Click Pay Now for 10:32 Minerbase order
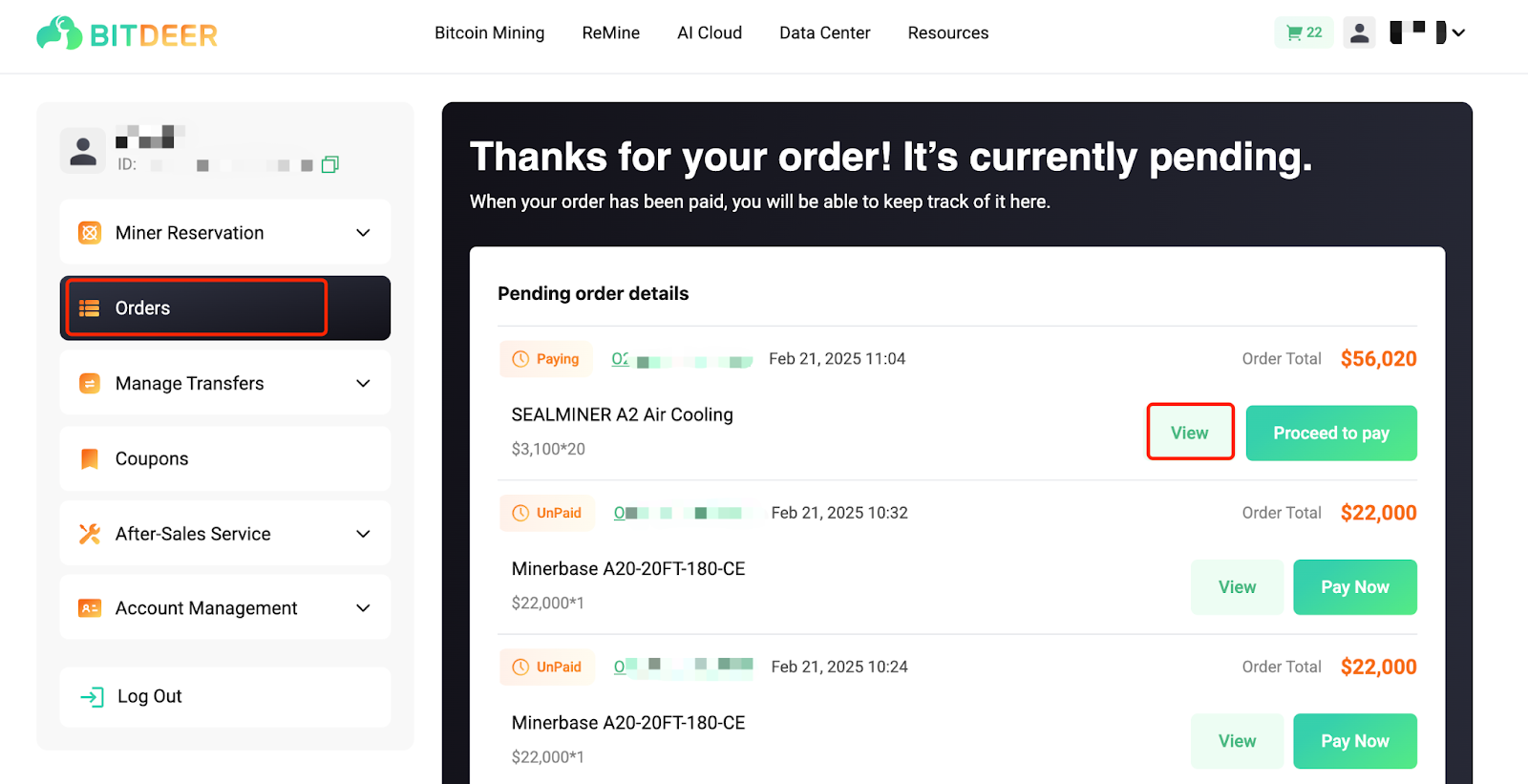Image resolution: width=1528 pixels, height=784 pixels. coord(1355,587)
